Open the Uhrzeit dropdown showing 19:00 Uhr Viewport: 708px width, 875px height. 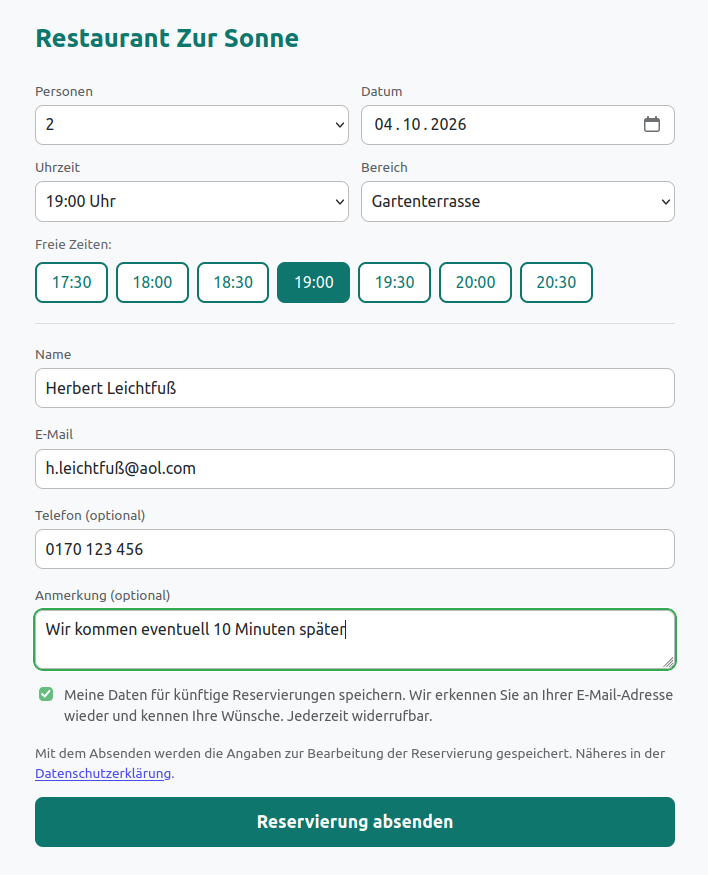(192, 201)
